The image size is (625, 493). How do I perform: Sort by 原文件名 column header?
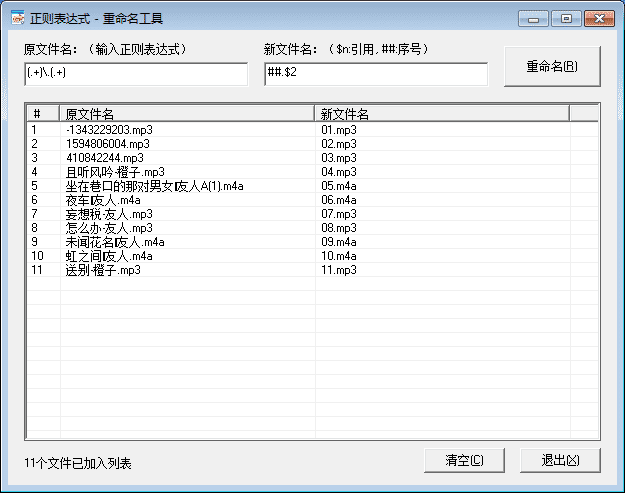(187, 114)
